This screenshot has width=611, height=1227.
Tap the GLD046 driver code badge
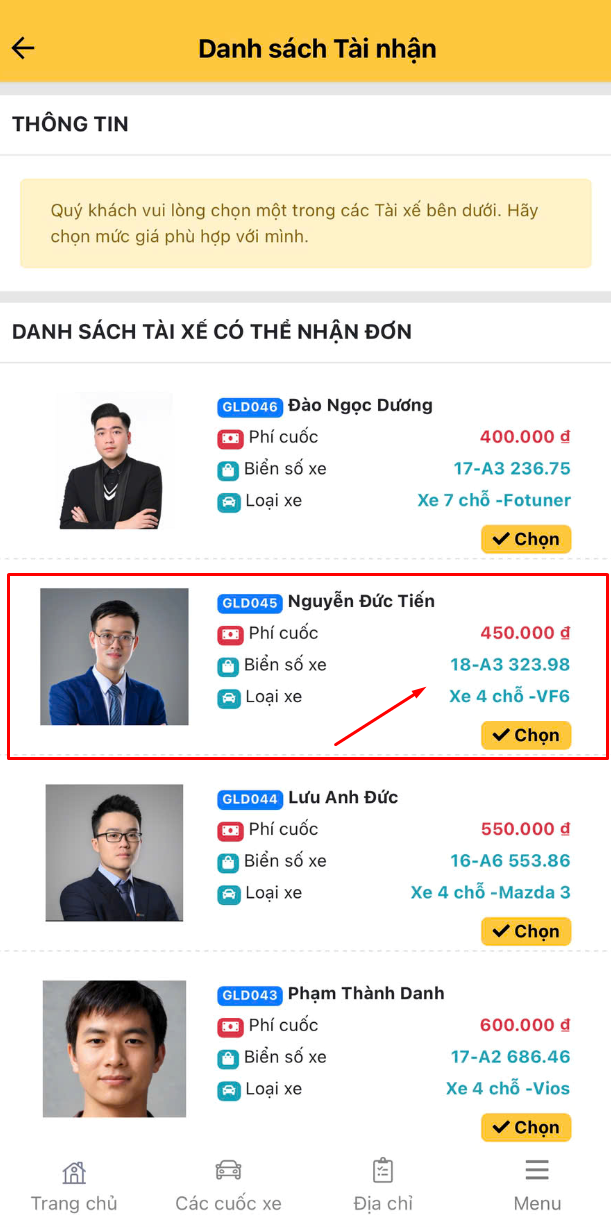[x=250, y=407]
